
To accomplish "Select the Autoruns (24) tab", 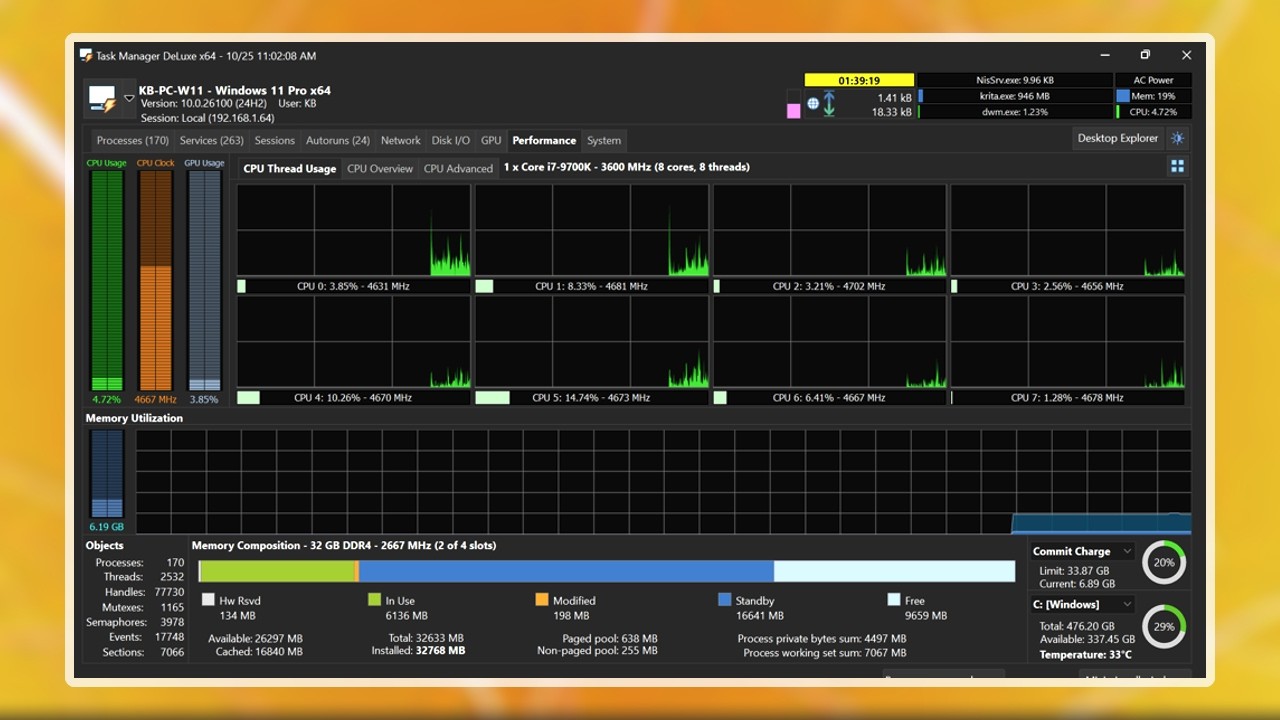I will tap(338, 141).
